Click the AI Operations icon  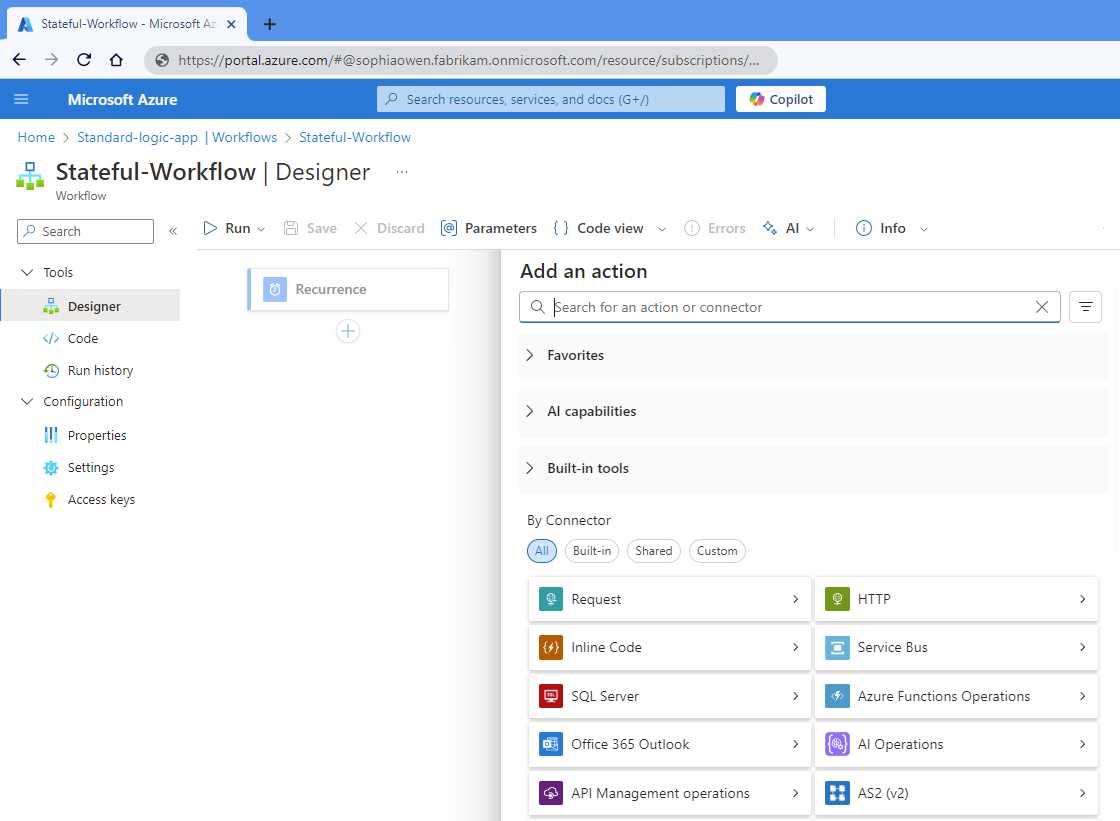(837, 745)
